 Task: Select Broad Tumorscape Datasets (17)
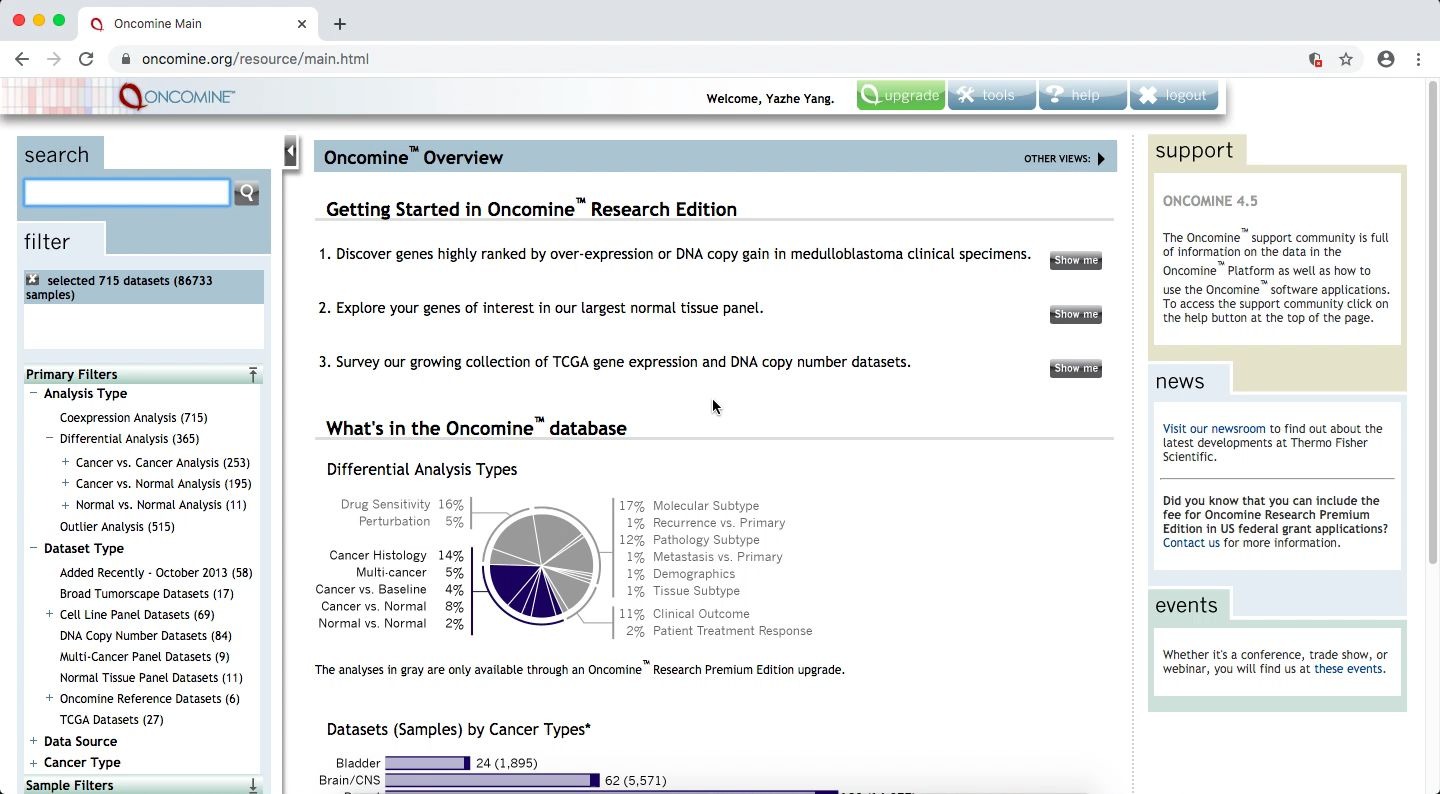[x=146, y=594]
